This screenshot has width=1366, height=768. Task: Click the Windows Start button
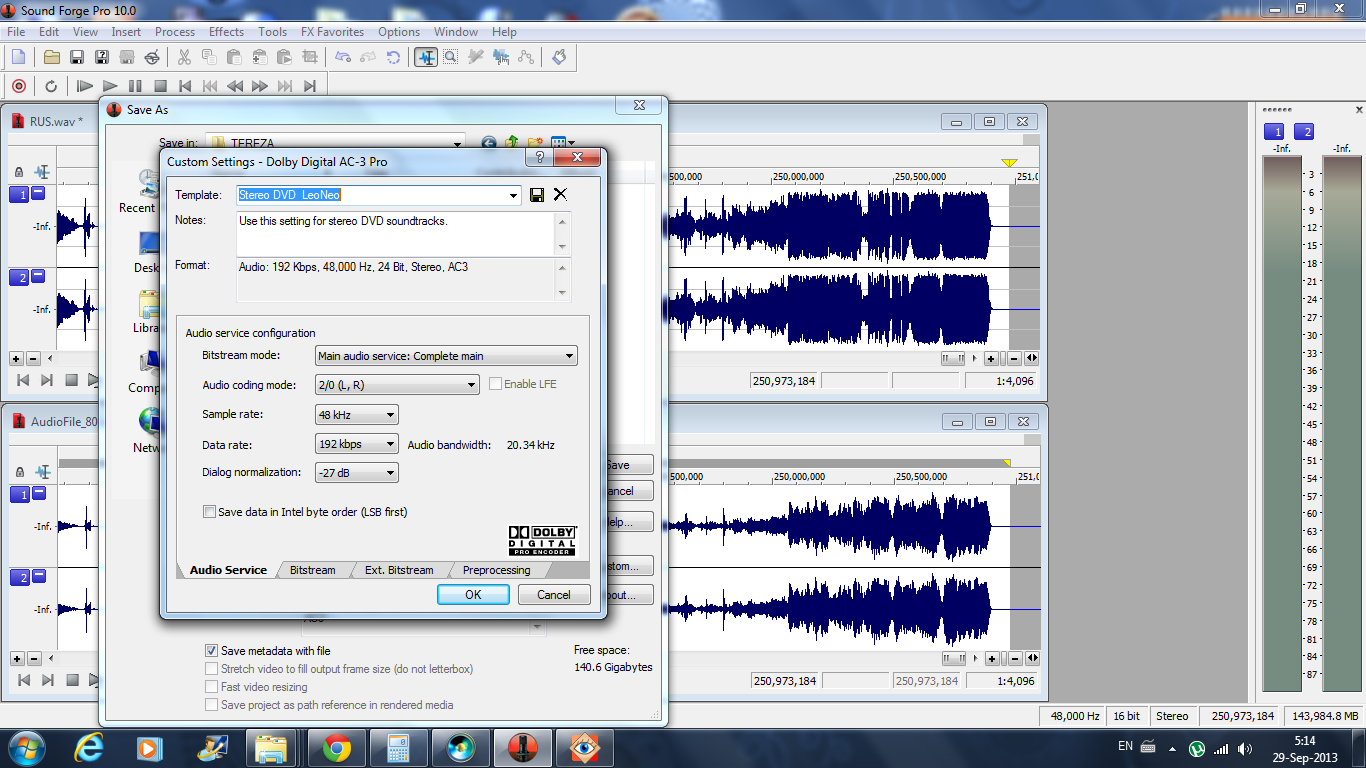tap(25, 748)
